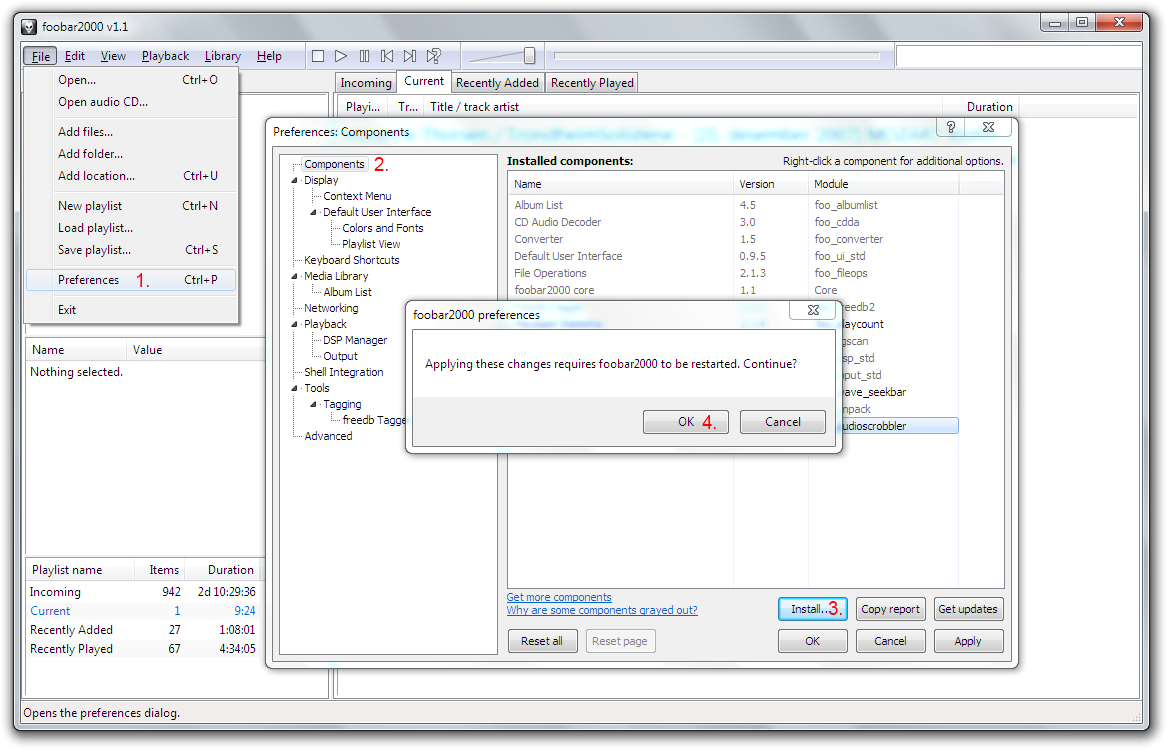Click the random playback icon

coord(434,56)
